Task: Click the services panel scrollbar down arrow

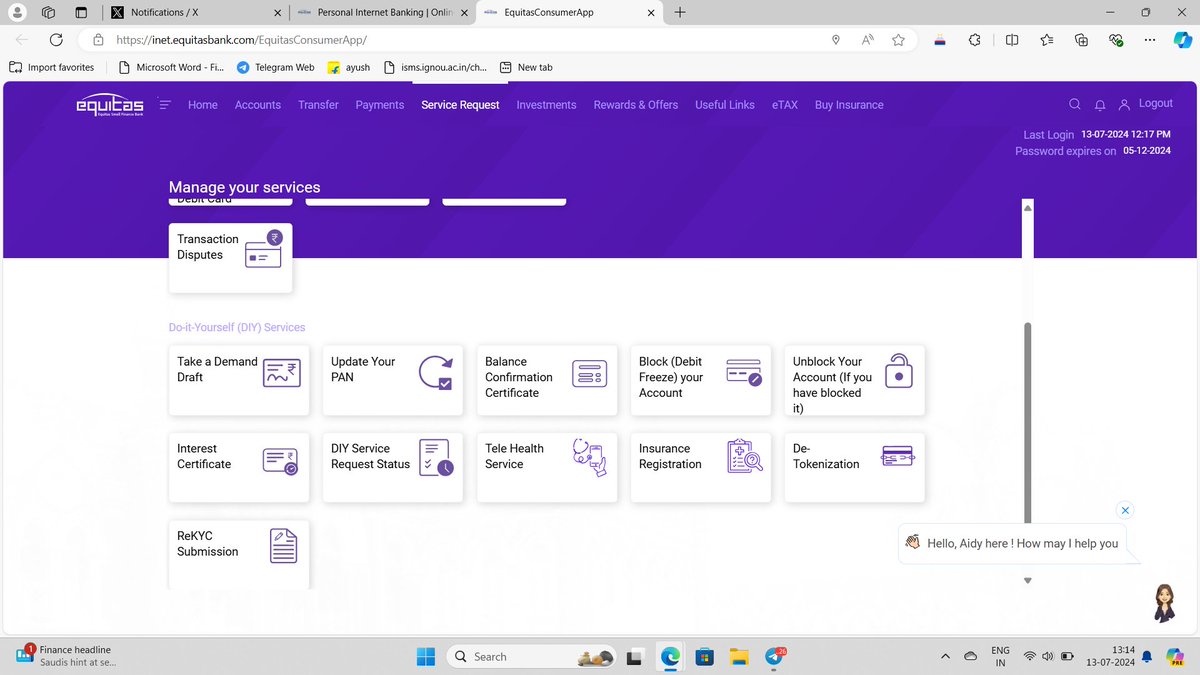Action: [1027, 580]
